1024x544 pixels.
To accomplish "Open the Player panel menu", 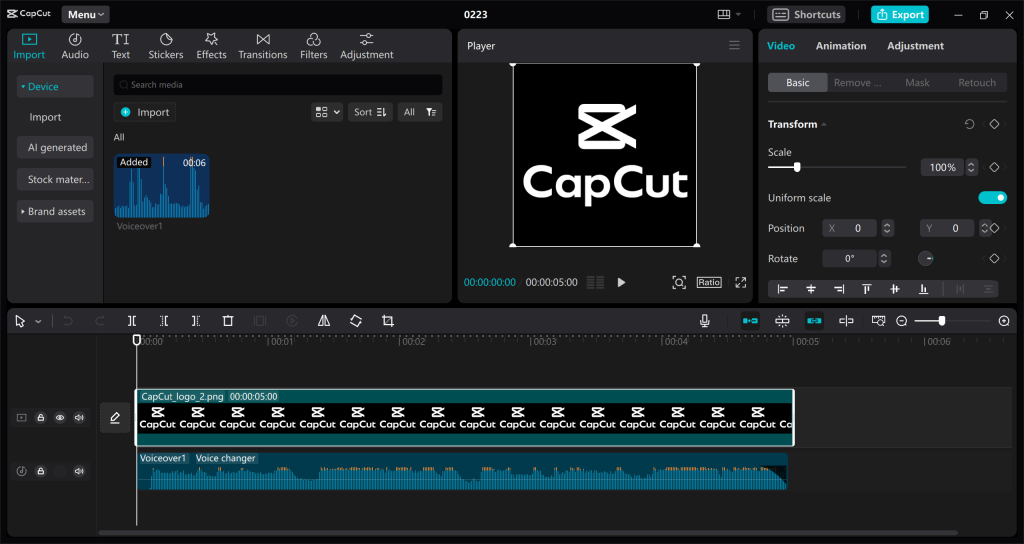I will coord(735,45).
